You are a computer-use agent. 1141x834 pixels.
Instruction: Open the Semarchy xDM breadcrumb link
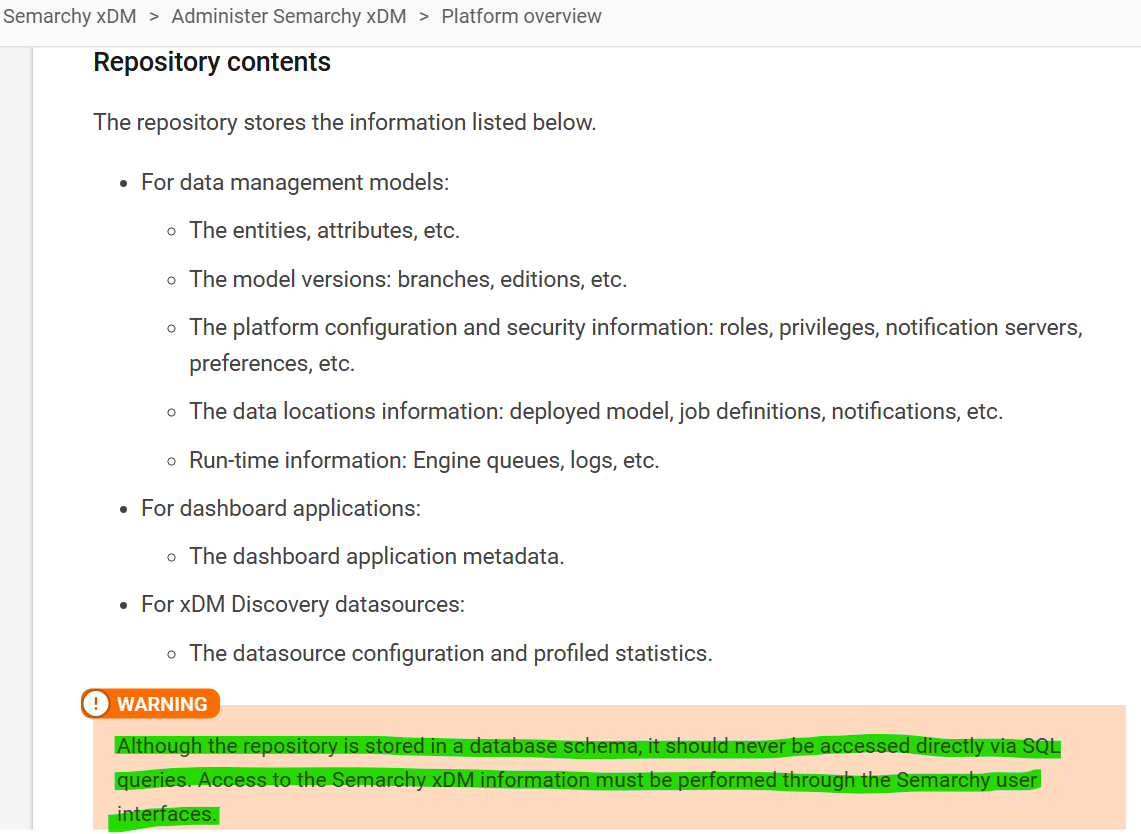click(70, 16)
